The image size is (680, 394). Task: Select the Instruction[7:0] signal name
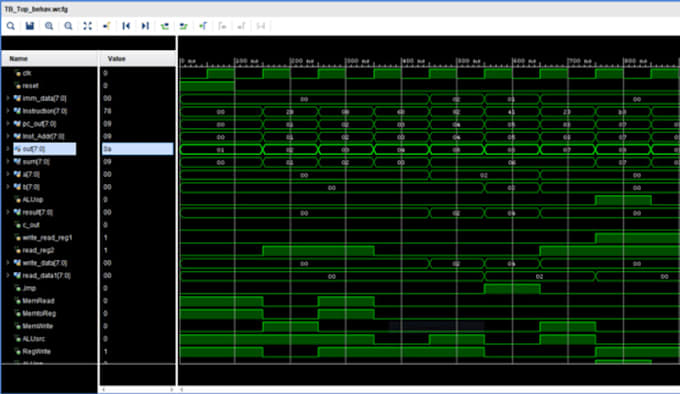(x=45, y=111)
